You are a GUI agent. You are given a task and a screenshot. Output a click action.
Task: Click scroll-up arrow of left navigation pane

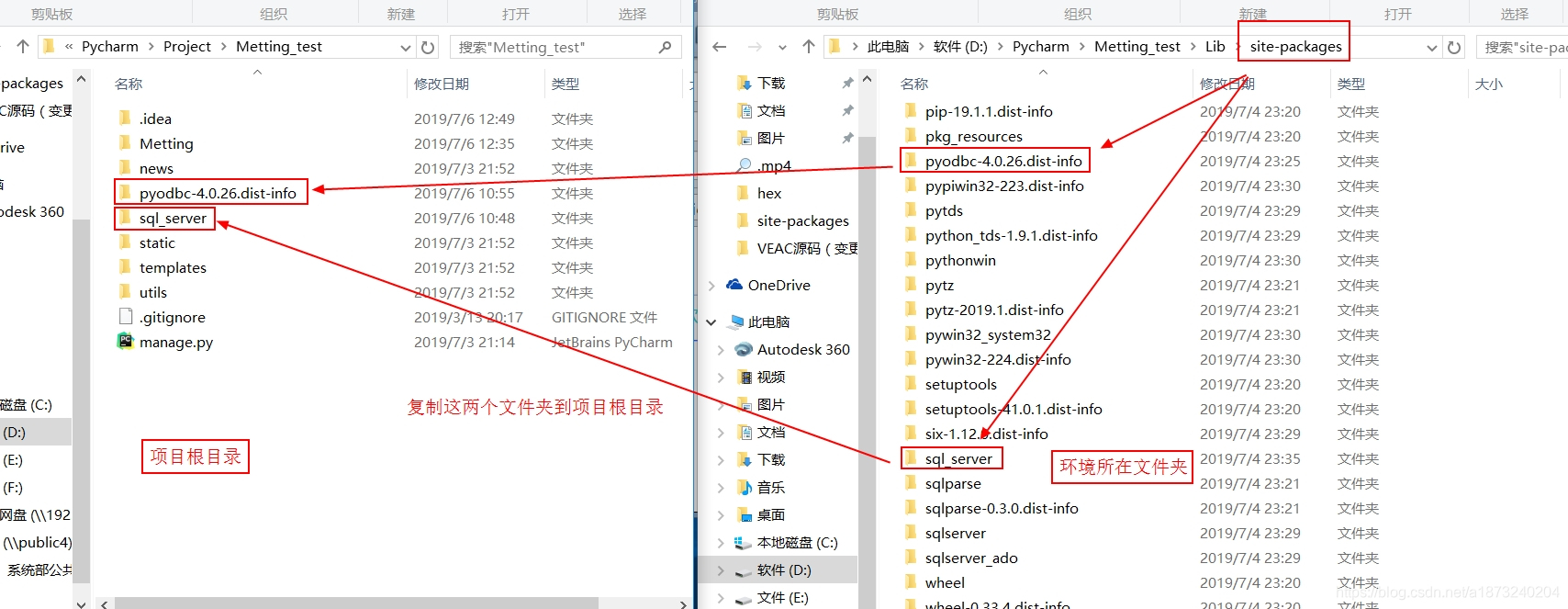point(82,80)
